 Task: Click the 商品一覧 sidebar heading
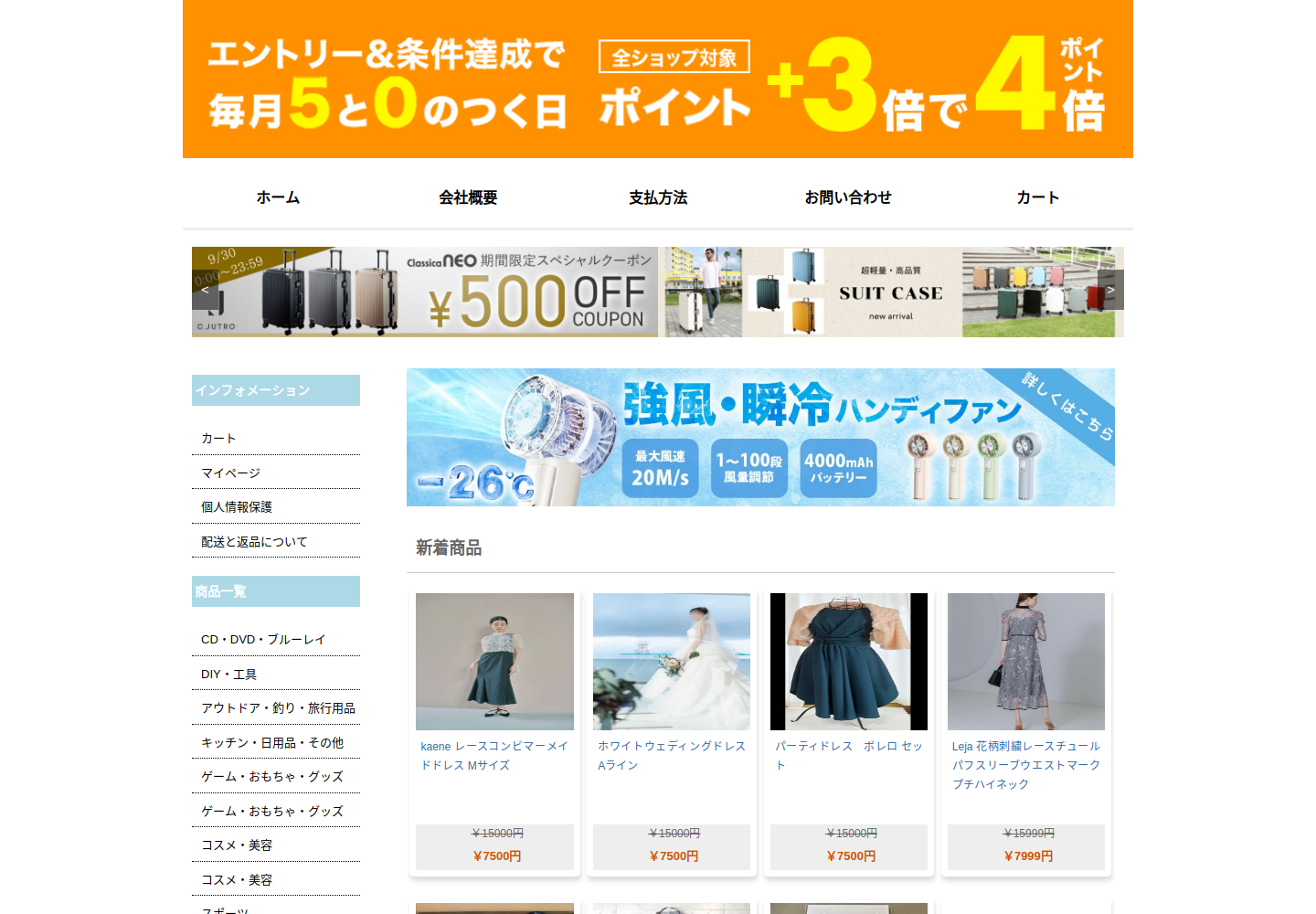(x=276, y=591)
